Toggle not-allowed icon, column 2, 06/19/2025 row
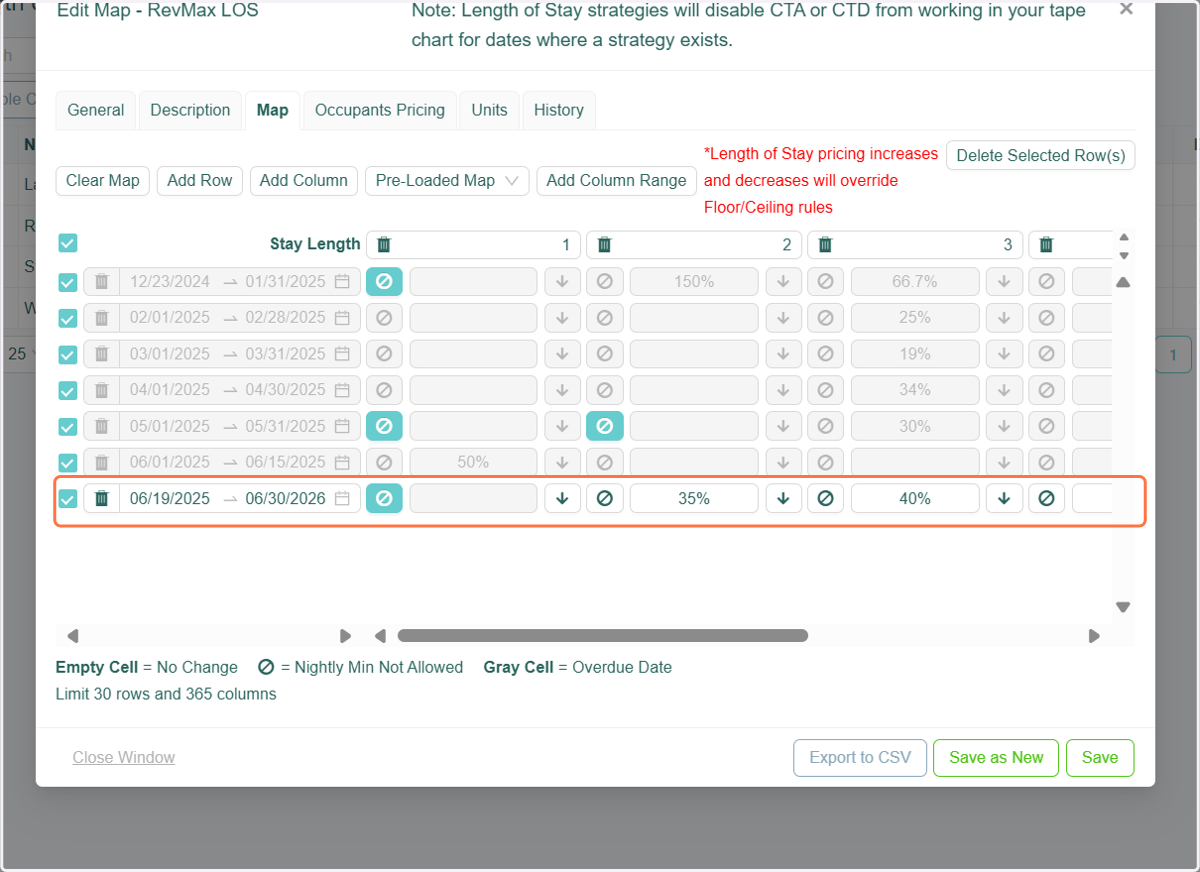The width and height of the screenshot is (1200, 872). coord(605,498)
